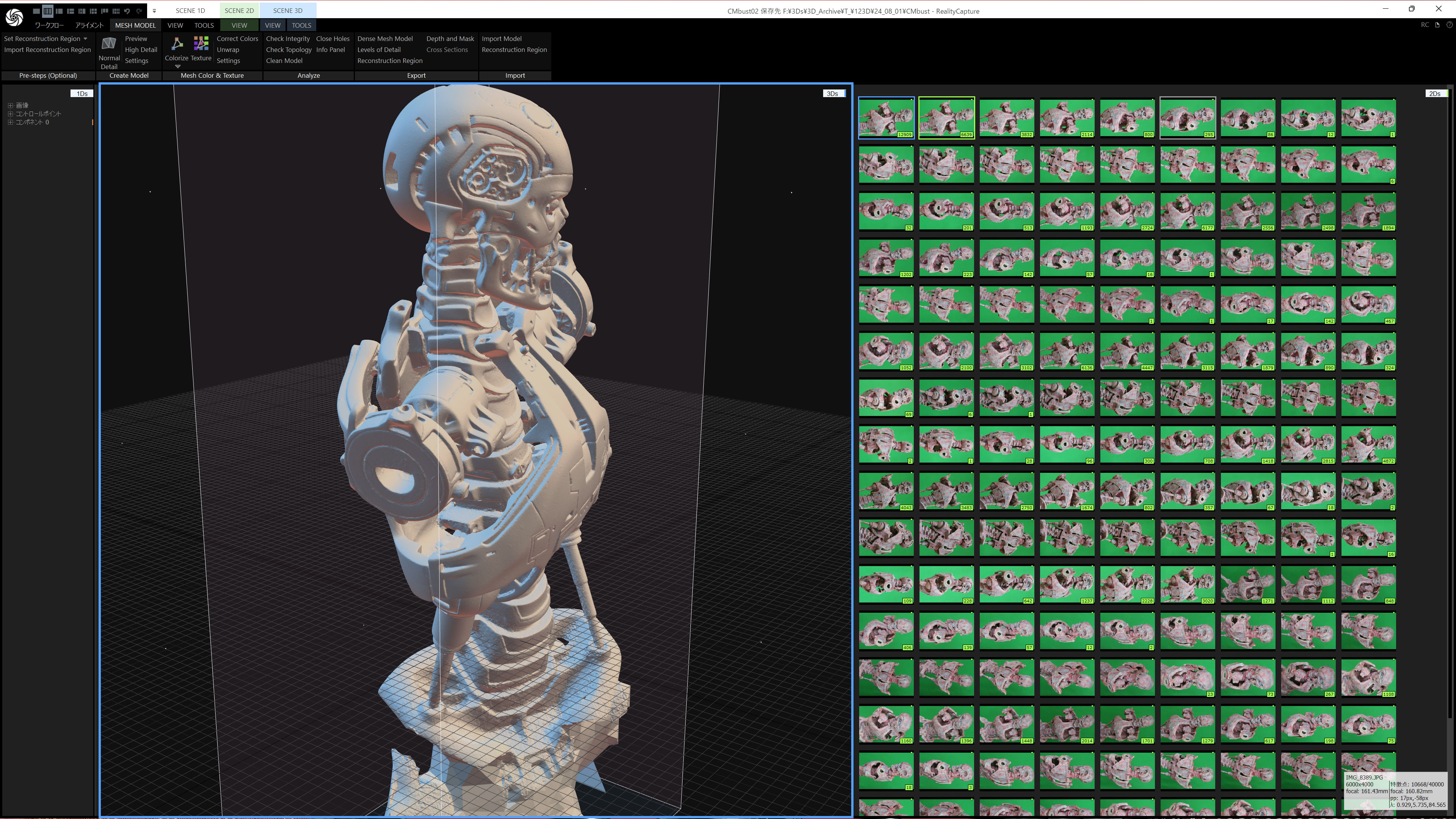
Task: Select the image thumbnail labeled 6639
Action: pyautogui.click(x=946, y=118)
